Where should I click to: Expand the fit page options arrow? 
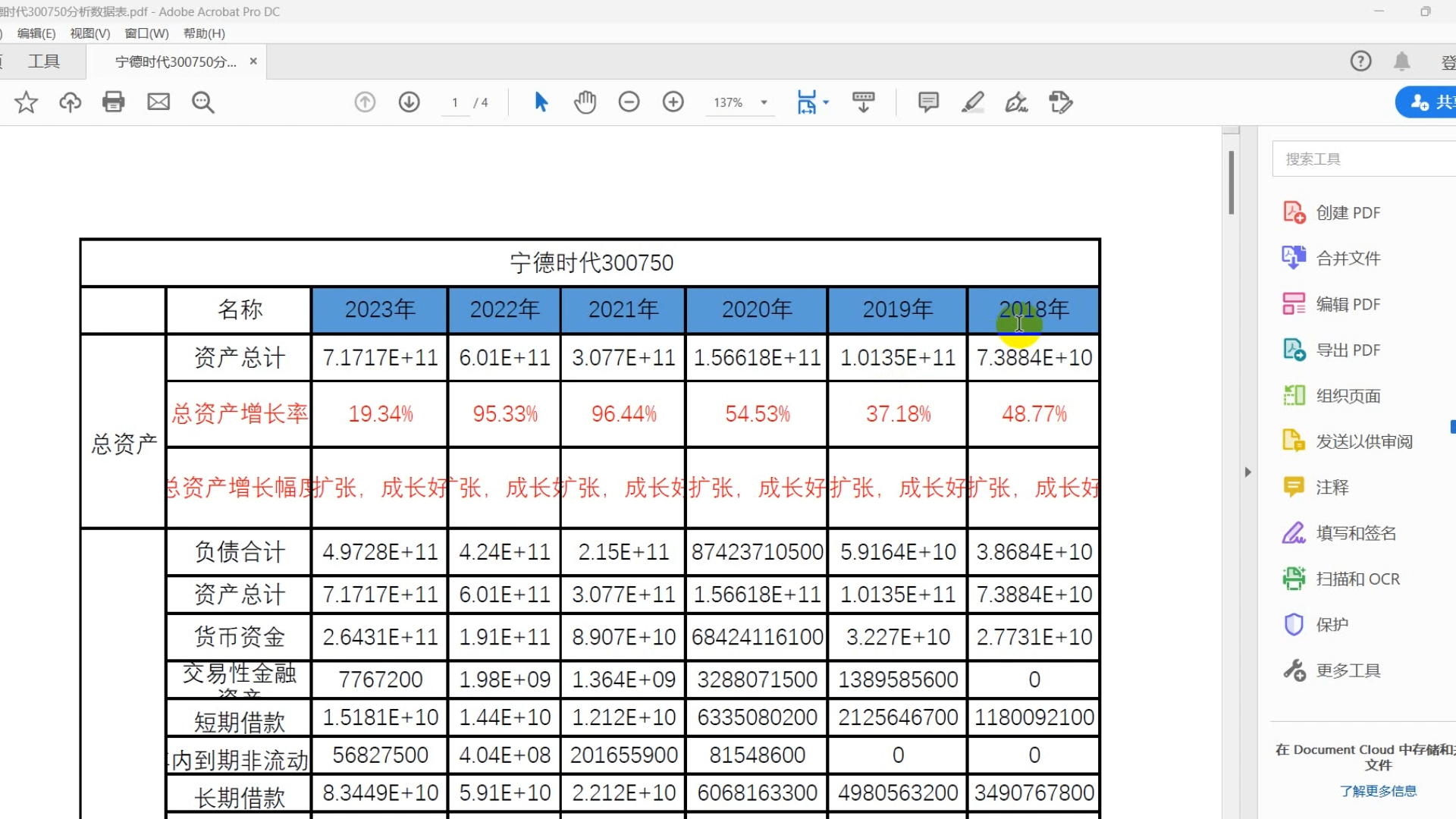pyautogui.click(x=826, y=102)
